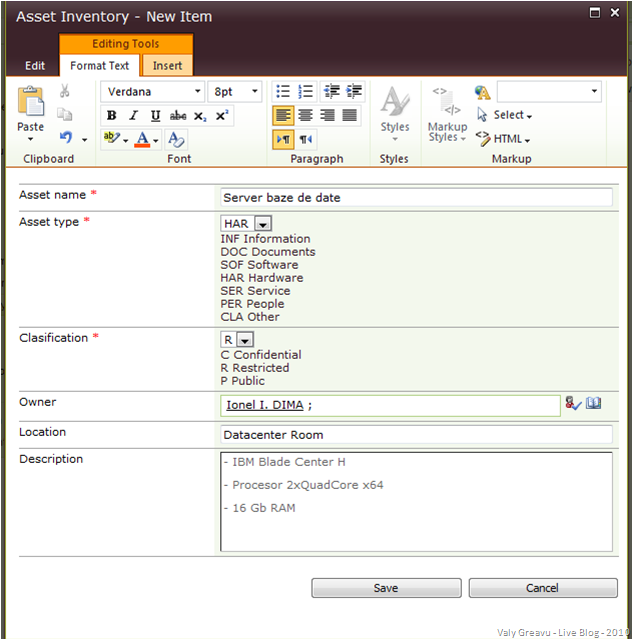
Task: Switch to the Insert ribbon tab
Action: [167, 66]
